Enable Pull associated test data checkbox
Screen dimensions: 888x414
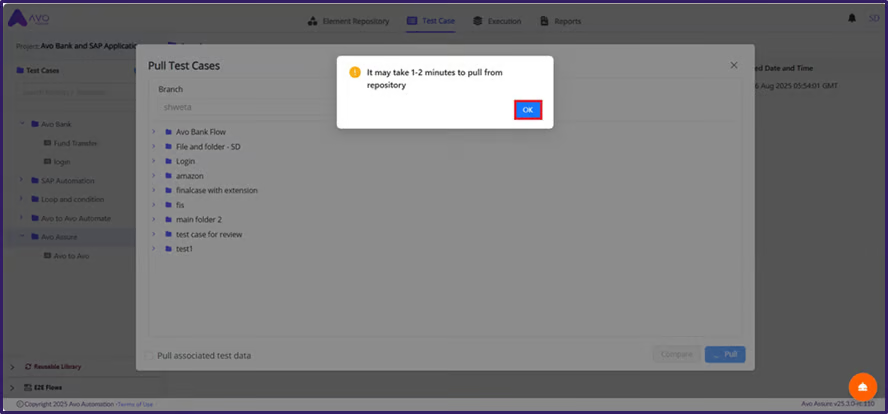tap(149, 355)
